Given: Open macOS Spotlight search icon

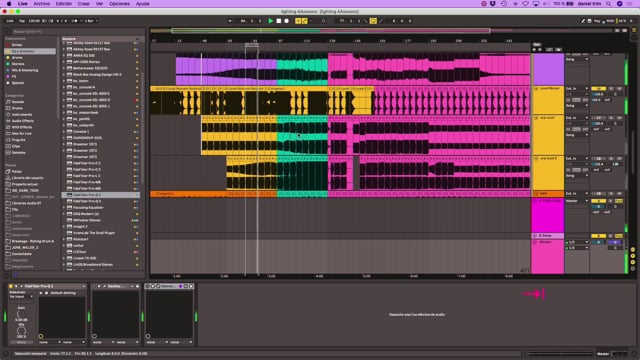Looking at the screenshot, I should click(x=609, y=4).
